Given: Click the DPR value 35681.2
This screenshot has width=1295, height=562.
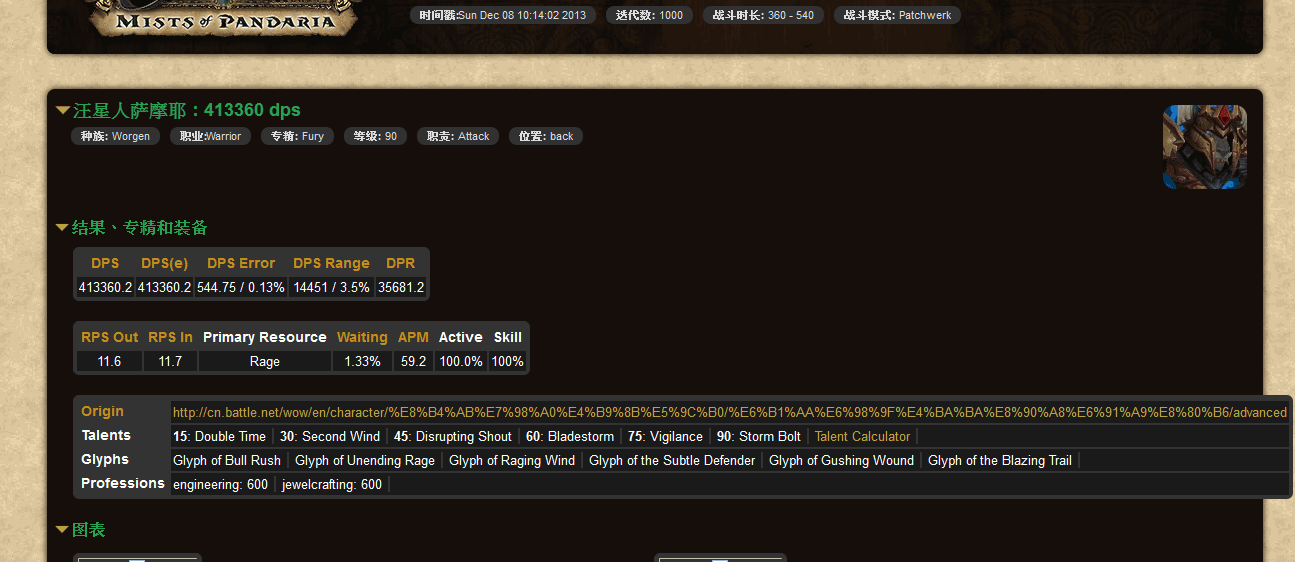Looking at the screenshot, I should (401, 287).
